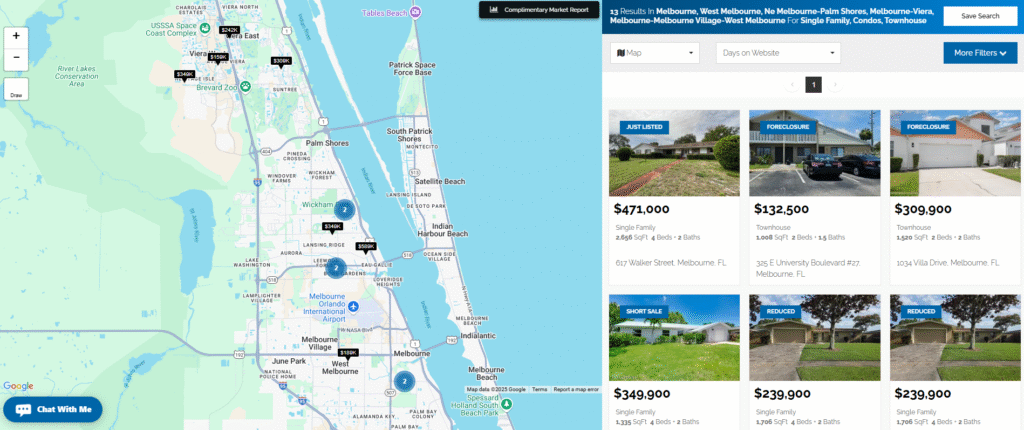Screen dimensions: 1024x430
Task: Click the $349,900 price
Action: pyautogui.click(x=642, y=394)
